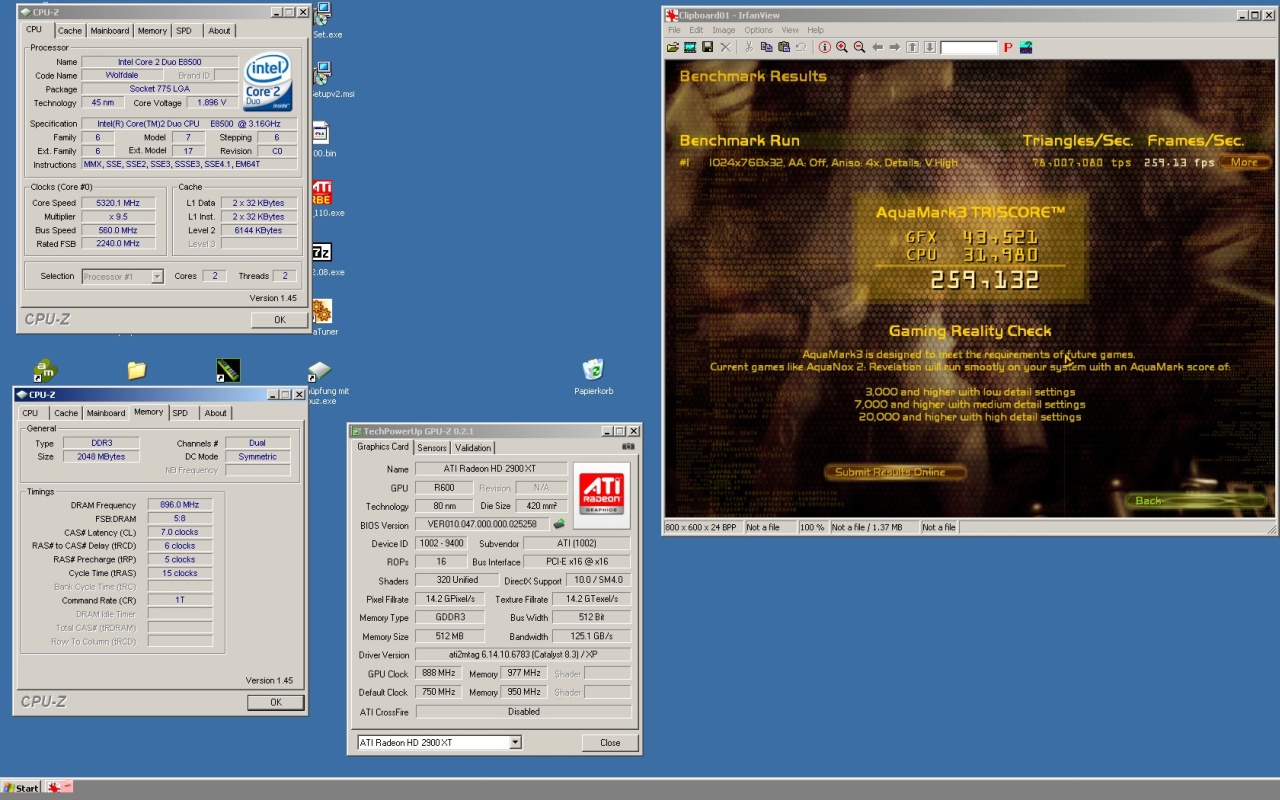The width and height of the screenshot is (1280, 800).
Task: Open the red P properties icon
Action: pyautogui.click(x=1008, y=47)
